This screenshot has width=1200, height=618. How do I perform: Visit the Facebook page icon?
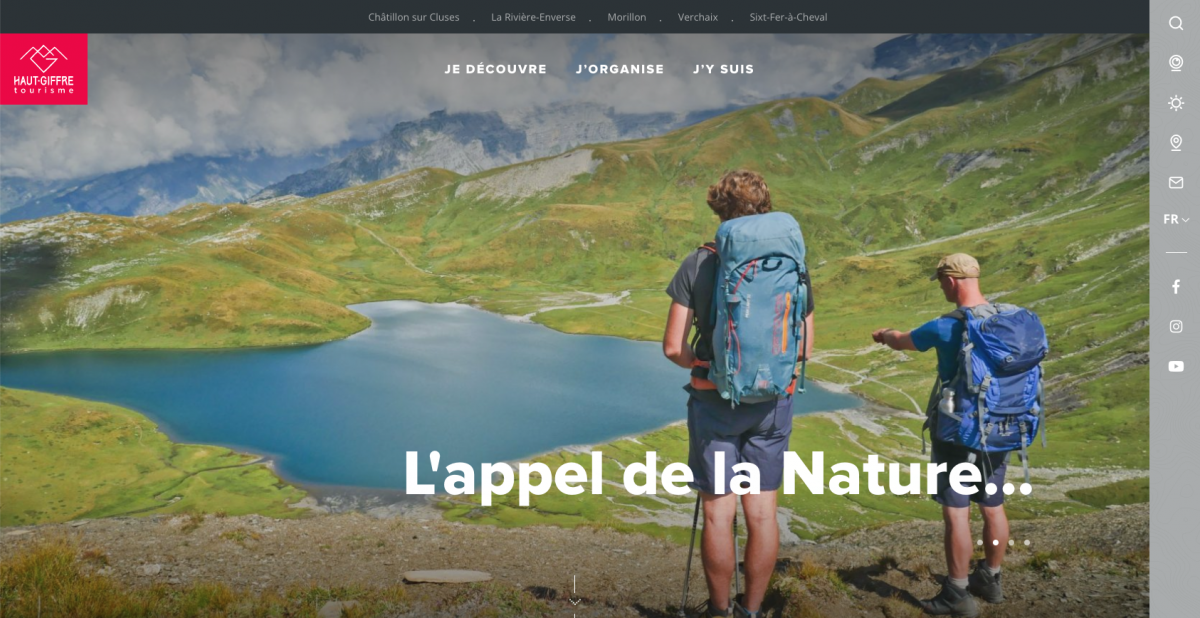[1176, 287]
